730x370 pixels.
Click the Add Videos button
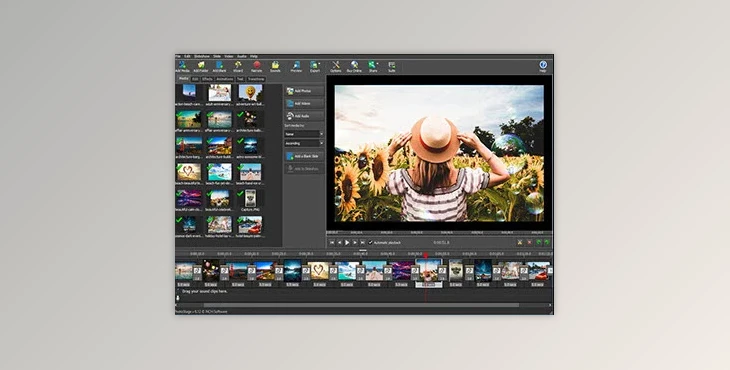[304, 103]
